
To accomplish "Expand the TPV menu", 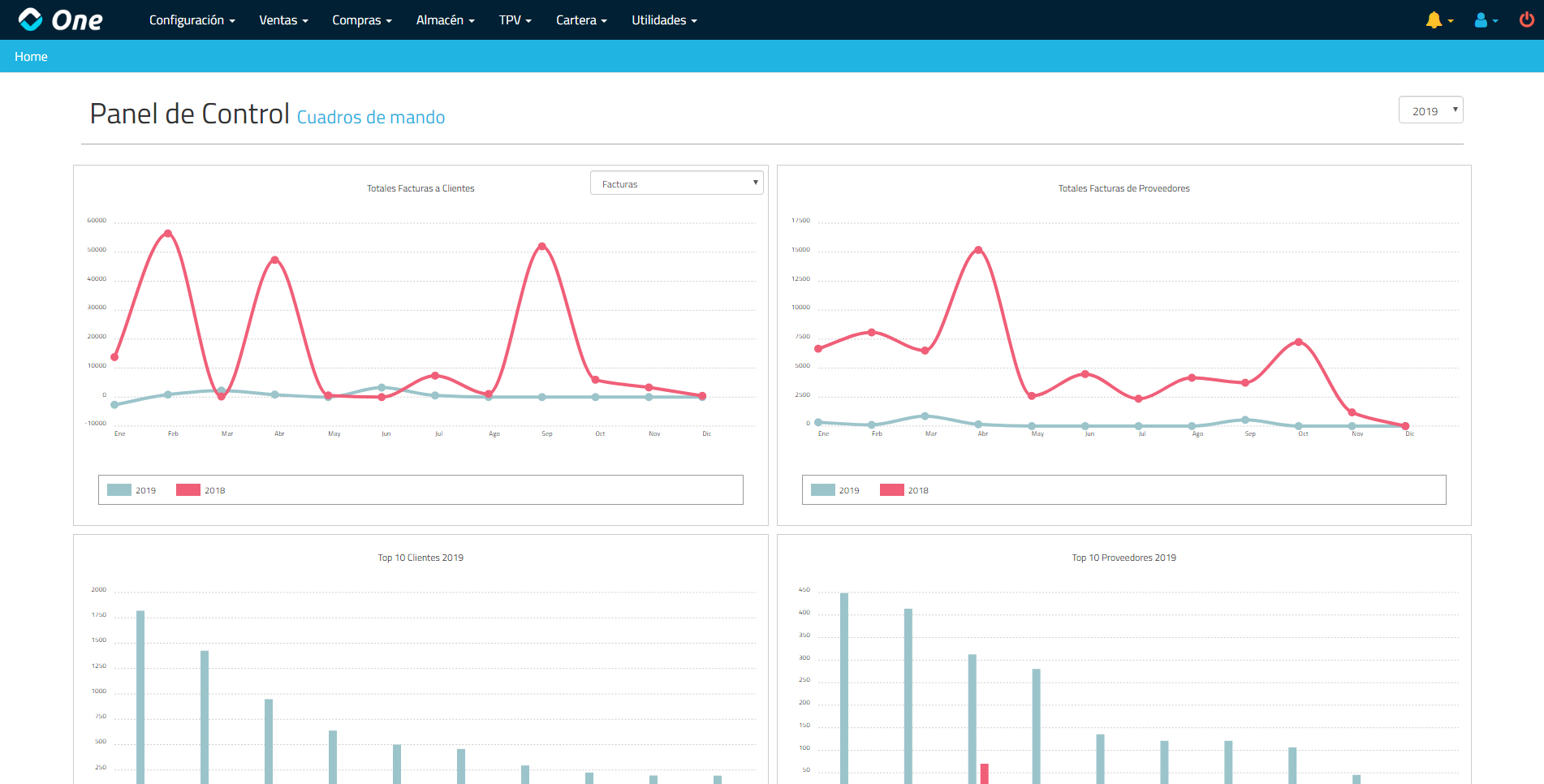I will pos(515,20).
